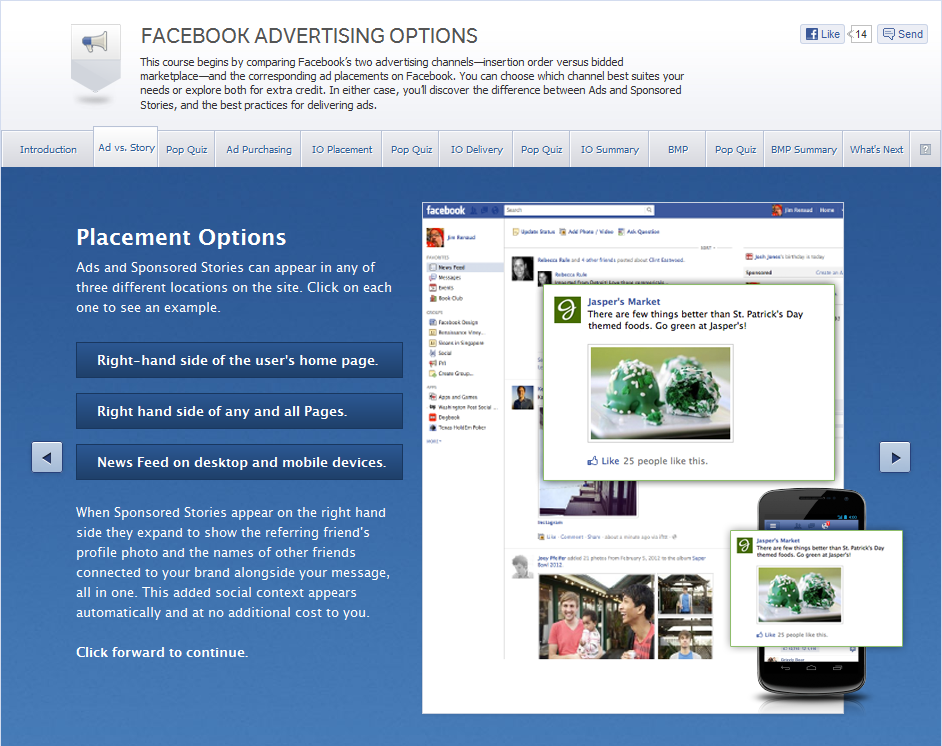Click the Jasper's Market logo in the large ad
Image resolution: width=942 pixels, height=746 pixels.
[x=567, y=310]
